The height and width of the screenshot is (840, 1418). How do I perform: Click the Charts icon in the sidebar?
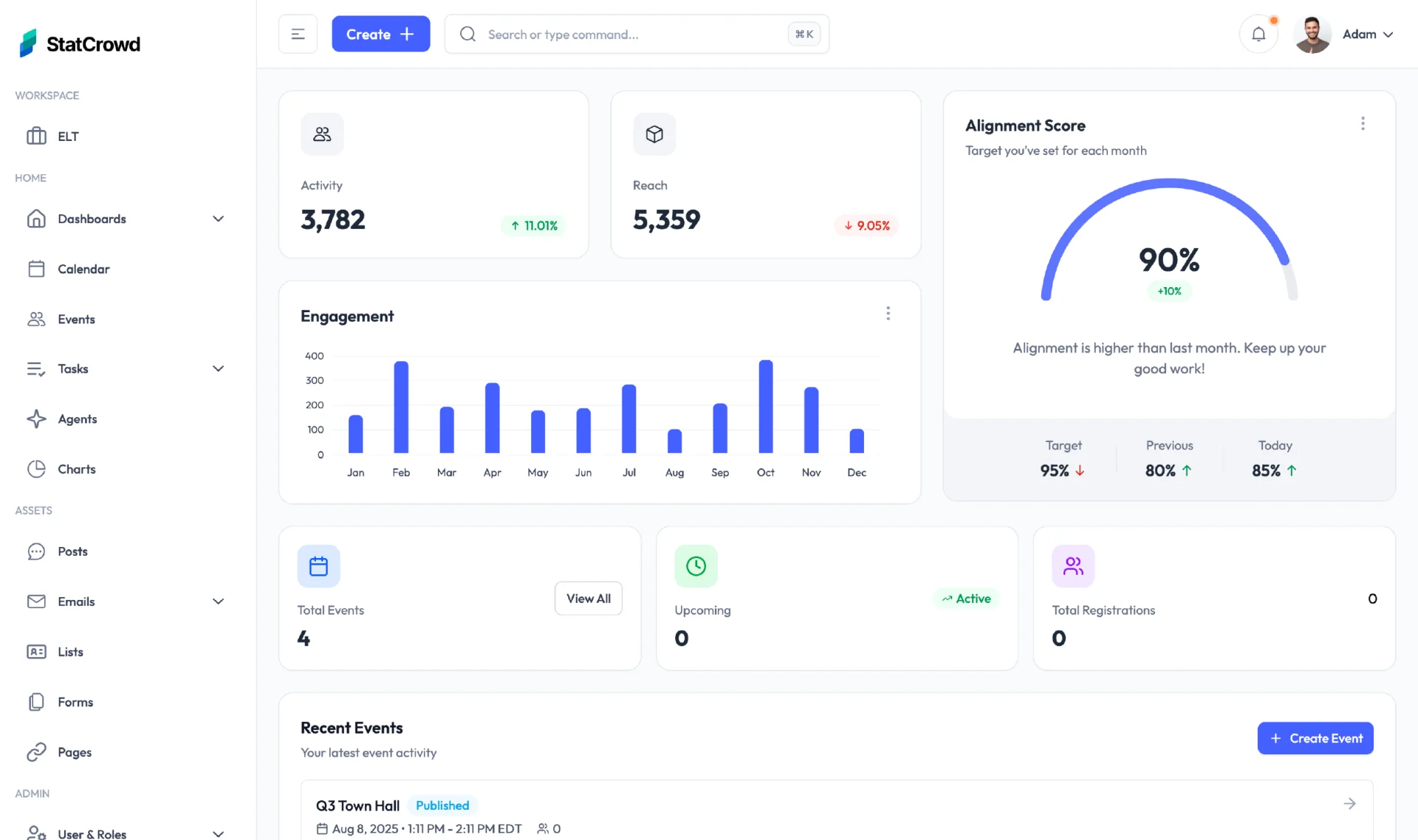coord(37,469)
